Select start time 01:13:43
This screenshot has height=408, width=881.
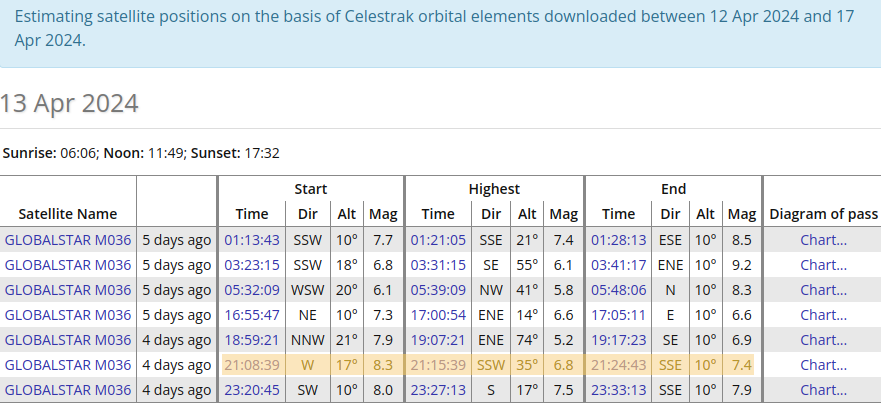point(252,240)
